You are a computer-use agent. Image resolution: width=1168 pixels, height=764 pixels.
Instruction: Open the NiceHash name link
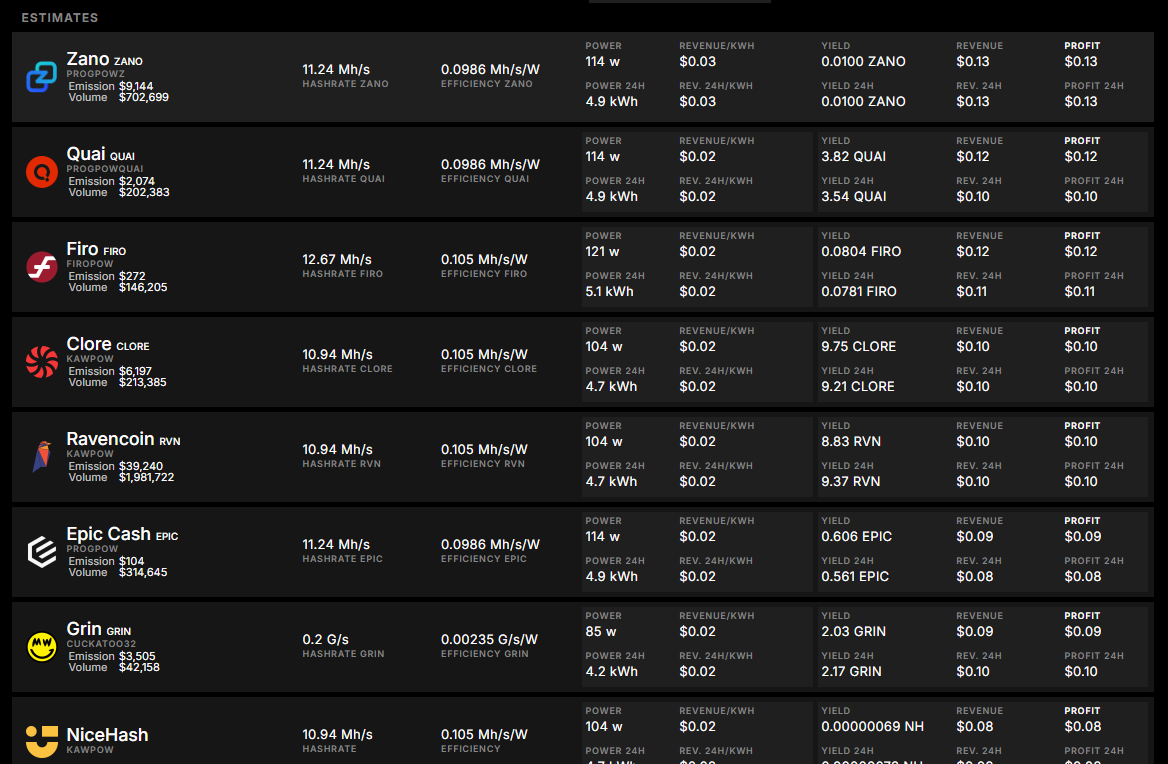click(x=107, y=735)
